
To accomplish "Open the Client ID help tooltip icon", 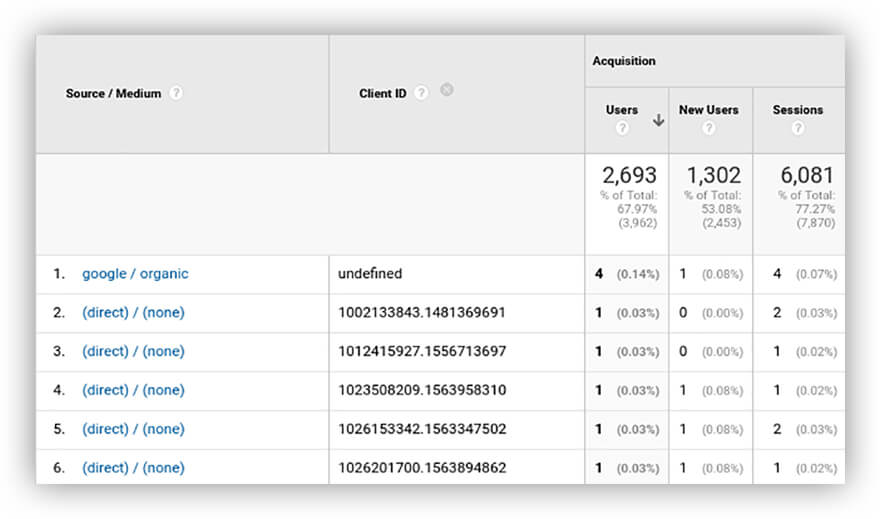I will coord(421,93).
